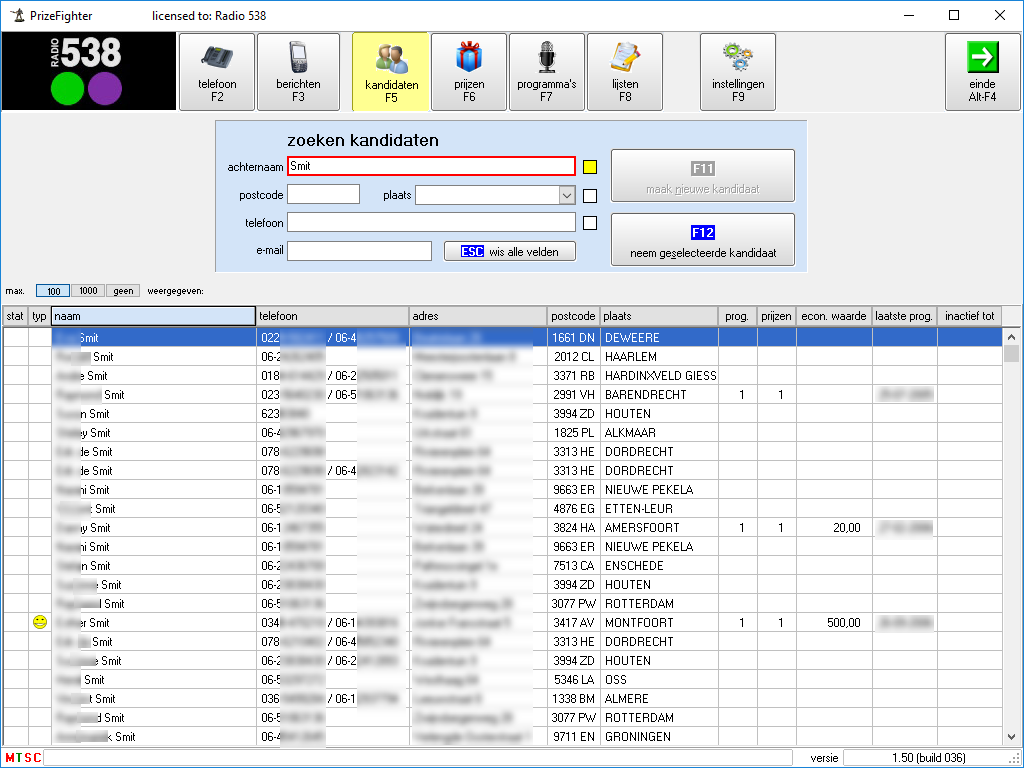Click the smiley icon beside Montfoort row
Screen dimensions: 1024x768
(x=40, y=622)
